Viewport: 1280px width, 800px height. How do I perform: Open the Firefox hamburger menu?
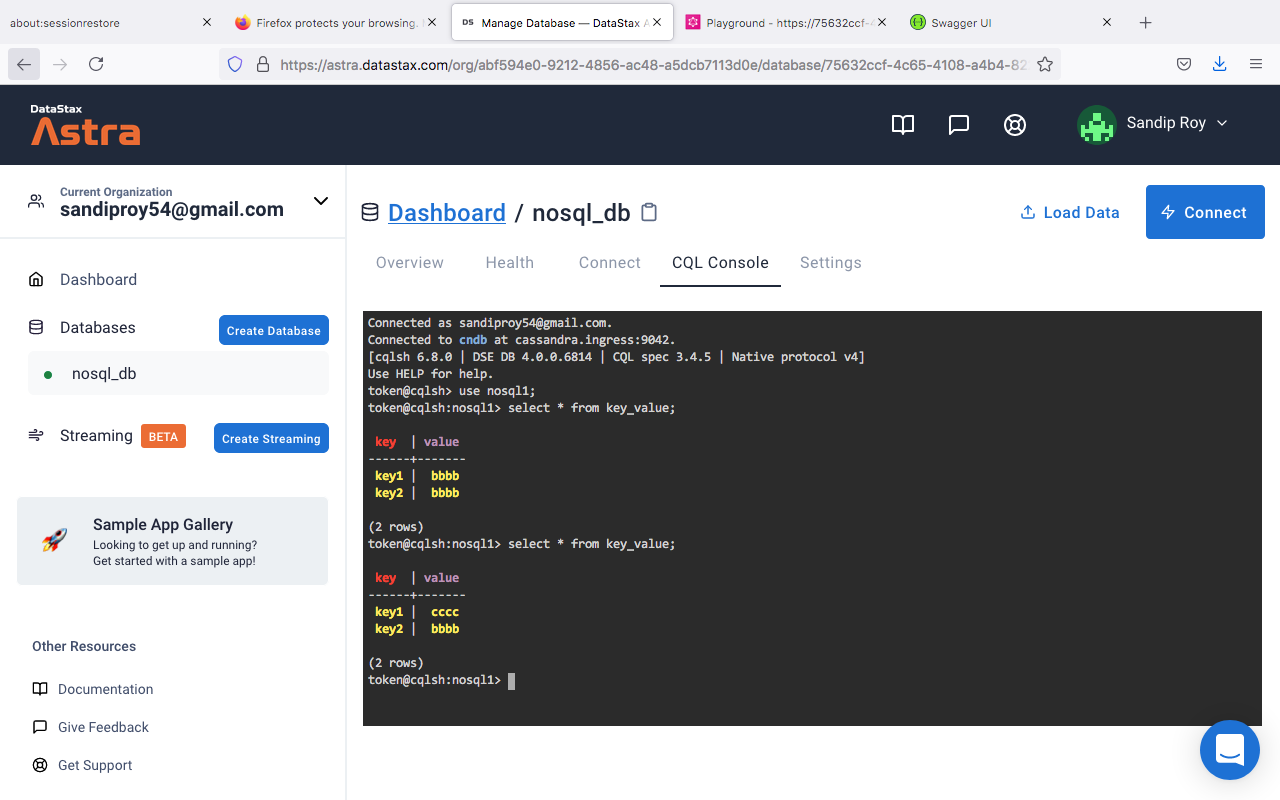coord(1255,63)
